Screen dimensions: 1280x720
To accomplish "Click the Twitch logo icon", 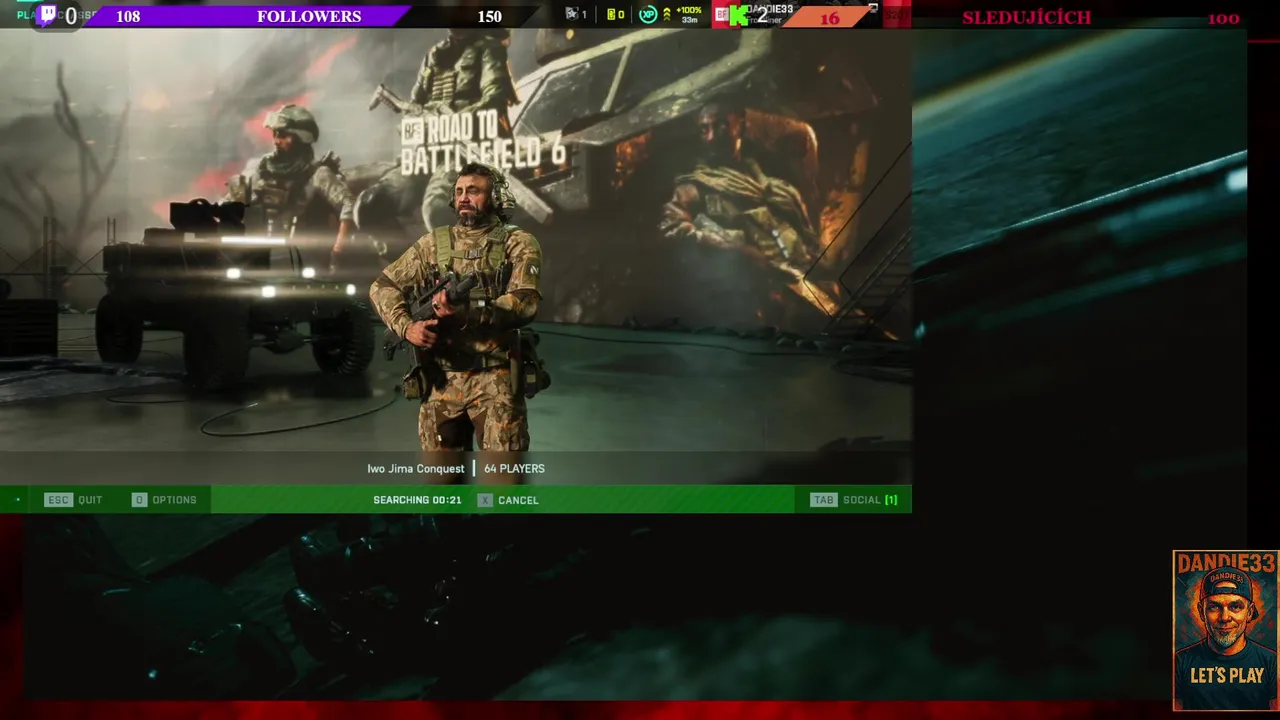I will (47, 14).
